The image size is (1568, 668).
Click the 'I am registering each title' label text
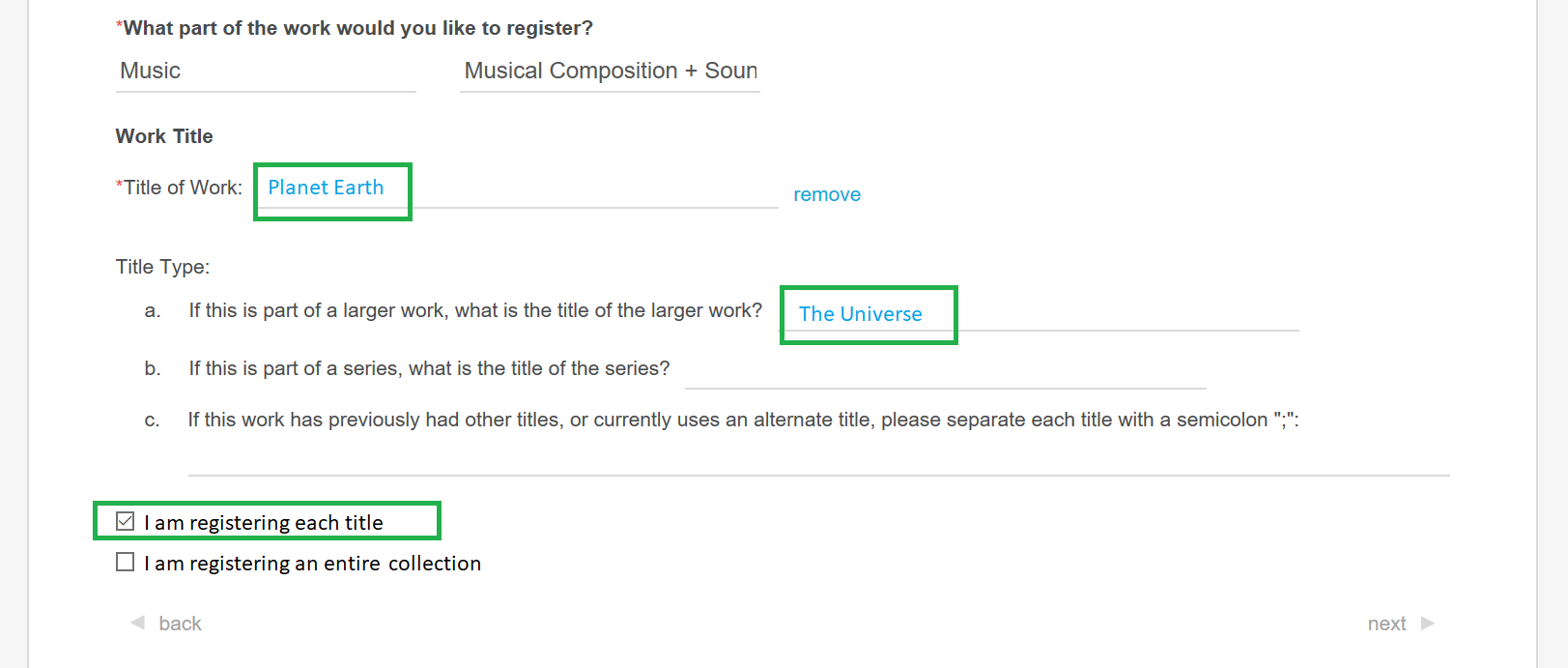[263, 523]
